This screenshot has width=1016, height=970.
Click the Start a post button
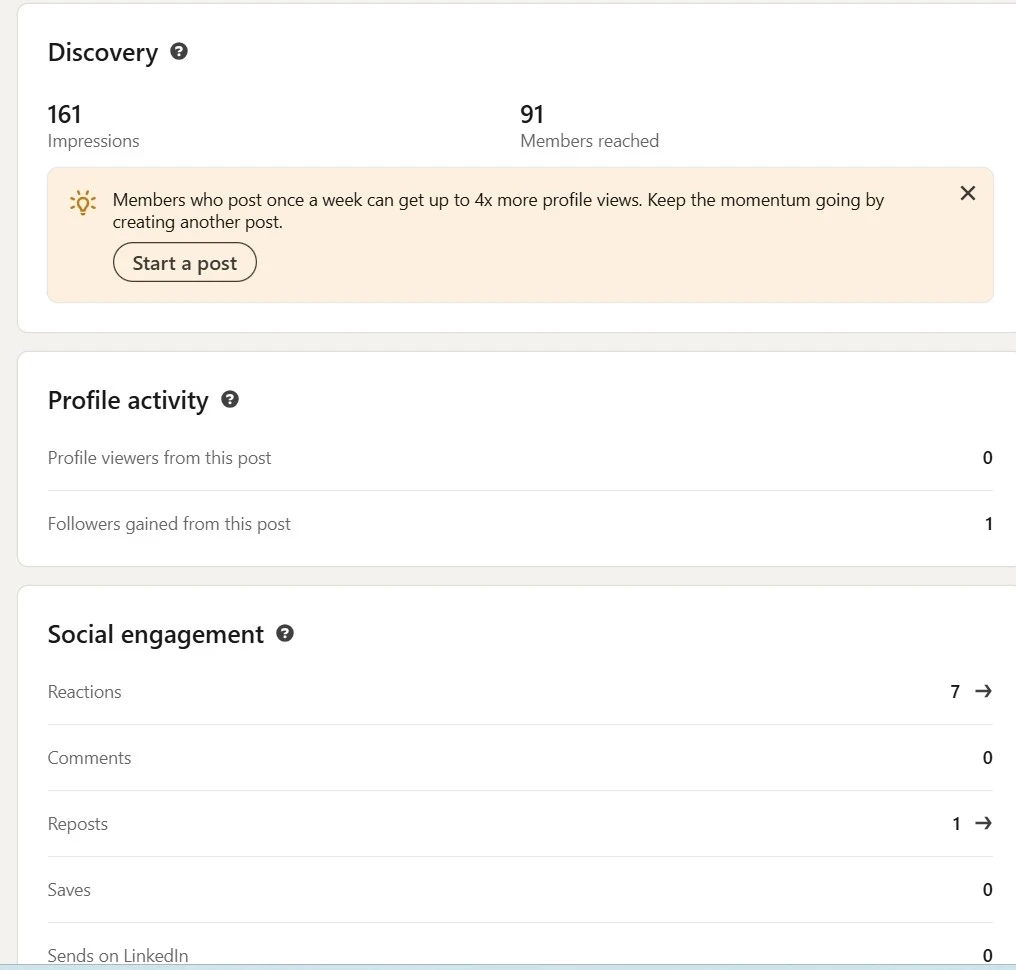pos(184,262)
